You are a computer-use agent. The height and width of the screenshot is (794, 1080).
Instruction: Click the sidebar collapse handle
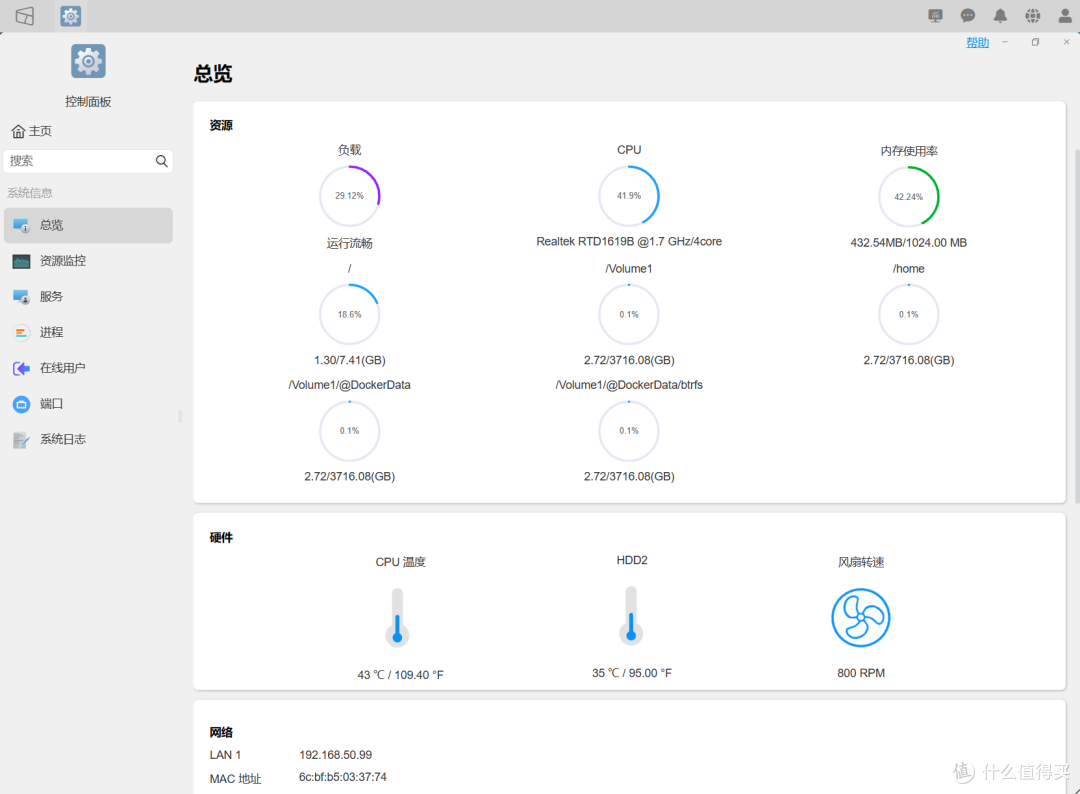pyautogui.click(x=180, y=416)
